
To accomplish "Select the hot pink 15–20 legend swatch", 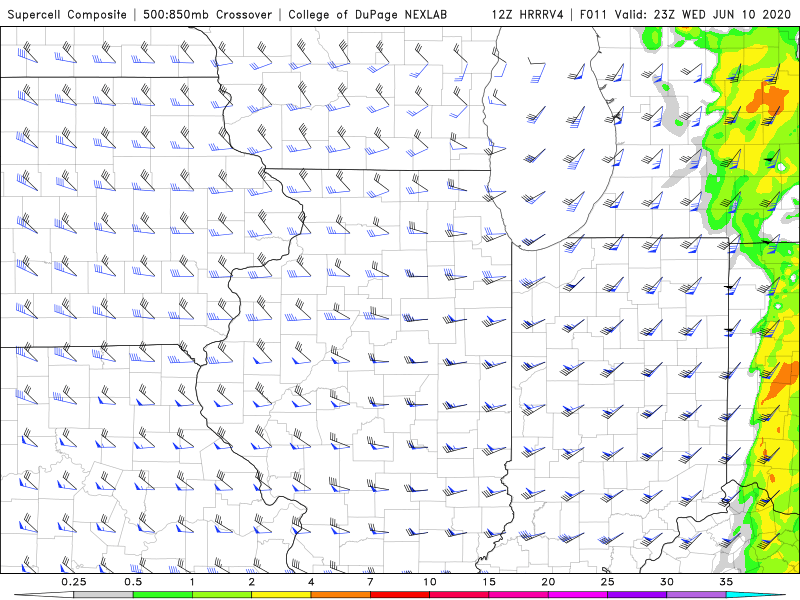I will (x=518, y=595).
